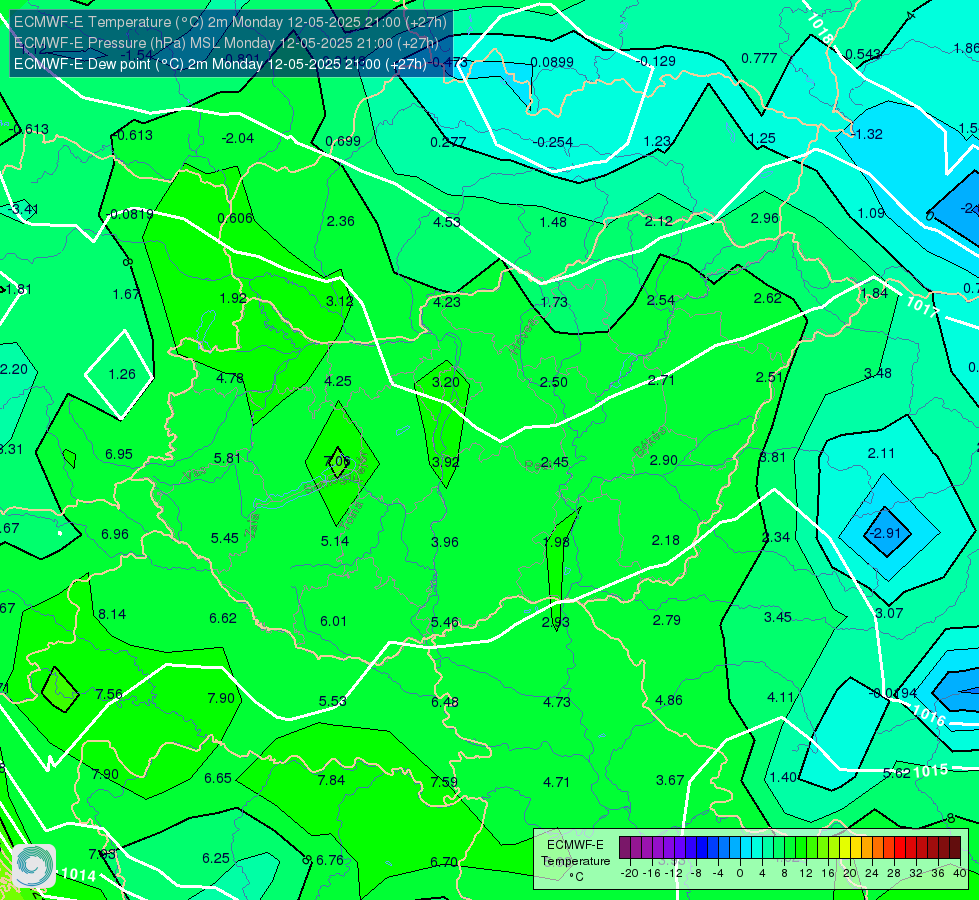Click the 3.67 value
This screenshot has height=900, width=979.
(670, 780)
